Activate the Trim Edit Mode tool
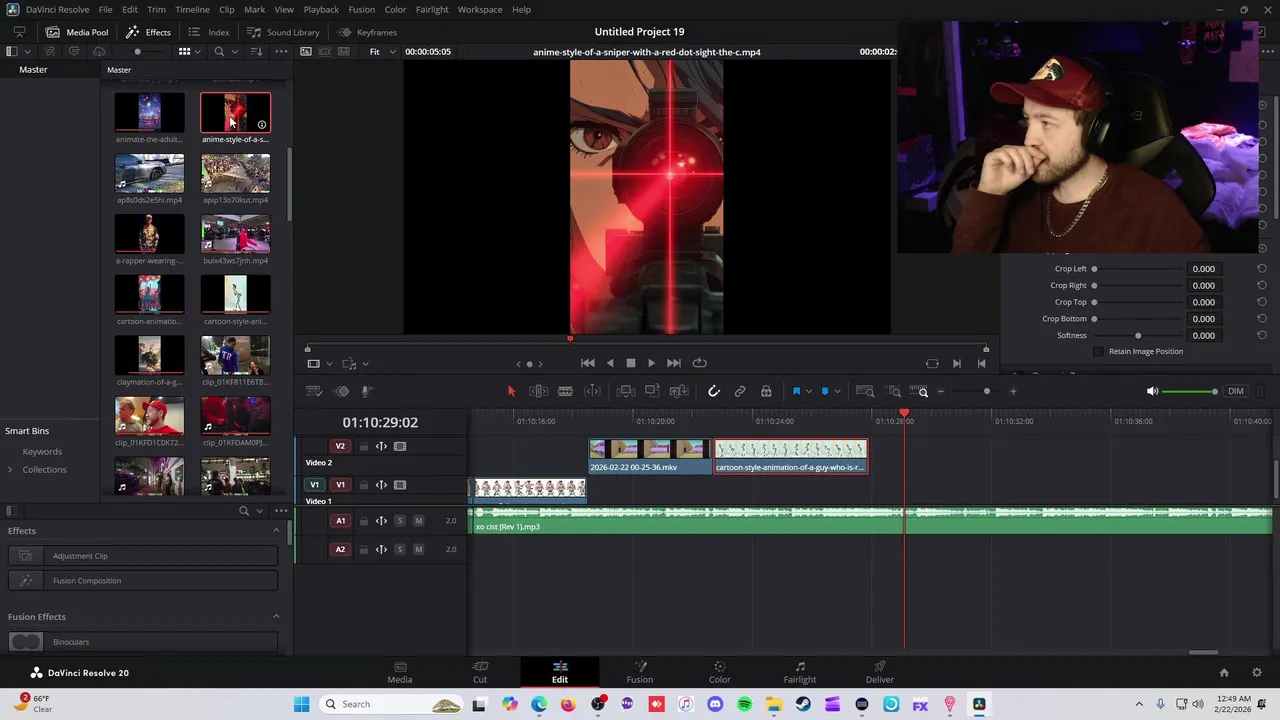This screenshot has width=1280, height=720. [538, 391]
